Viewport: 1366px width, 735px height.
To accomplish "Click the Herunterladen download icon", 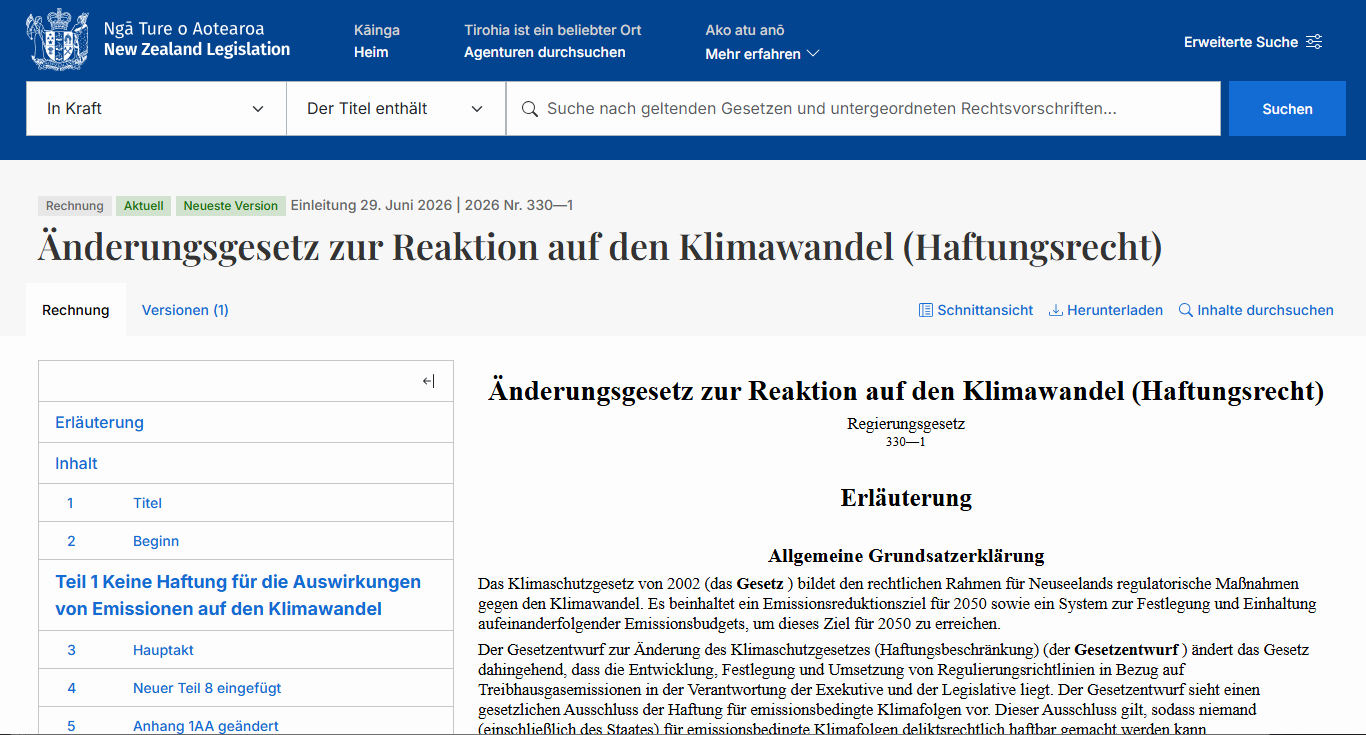I will tap(1055, 310).
